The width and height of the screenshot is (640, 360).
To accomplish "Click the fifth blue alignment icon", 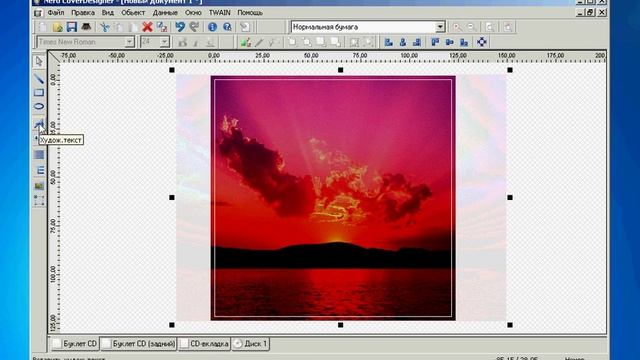I will point(449,42).
